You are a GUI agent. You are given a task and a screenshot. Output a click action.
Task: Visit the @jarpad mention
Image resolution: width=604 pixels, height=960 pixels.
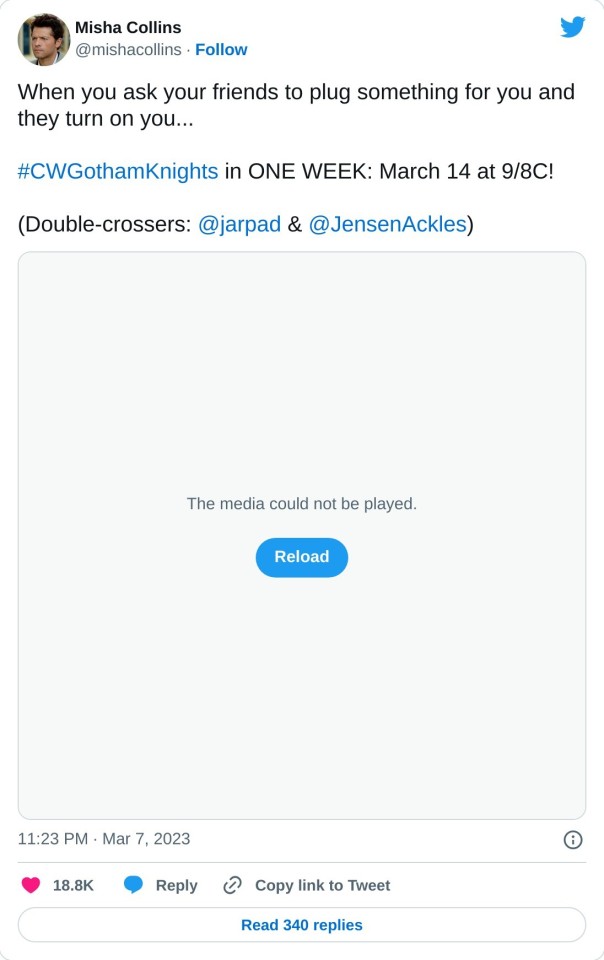coord(239,224)
